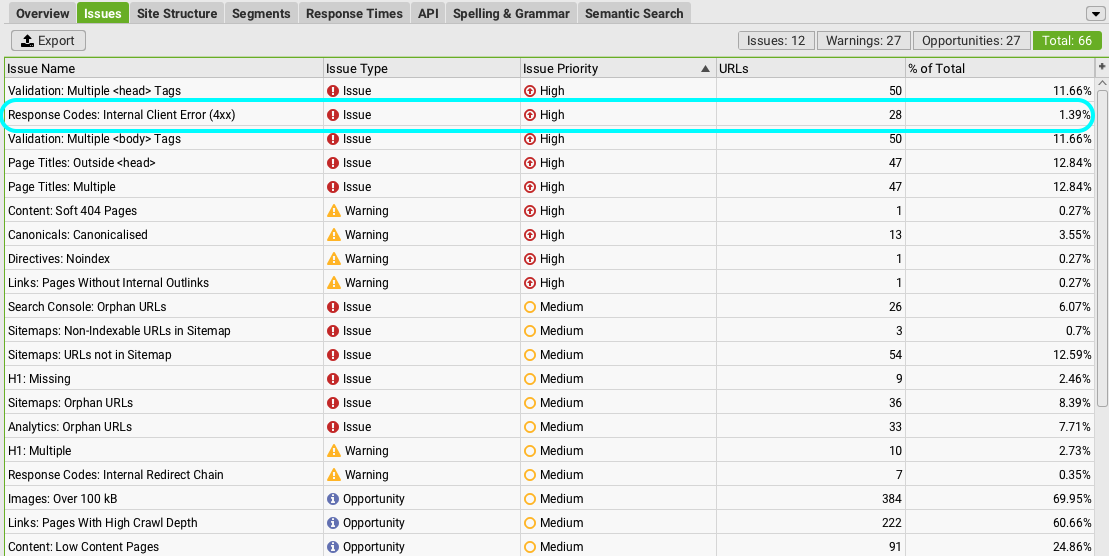Screen dimensions: 1109x556
Task: Click the 222 URLs cell
Action: (811, 523)
